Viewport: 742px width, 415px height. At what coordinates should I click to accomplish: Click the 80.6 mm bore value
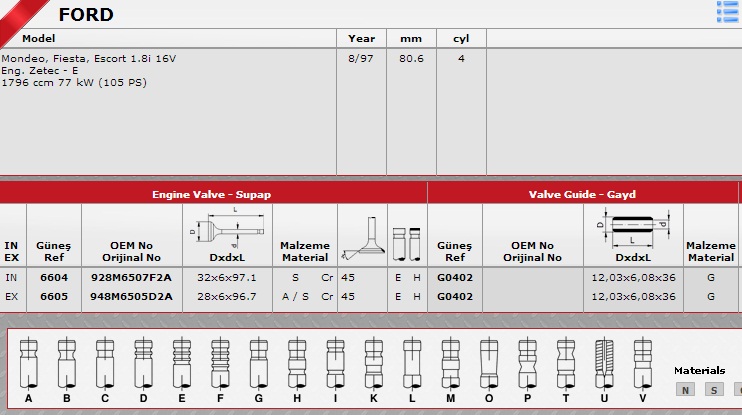[x=411, y=58]
